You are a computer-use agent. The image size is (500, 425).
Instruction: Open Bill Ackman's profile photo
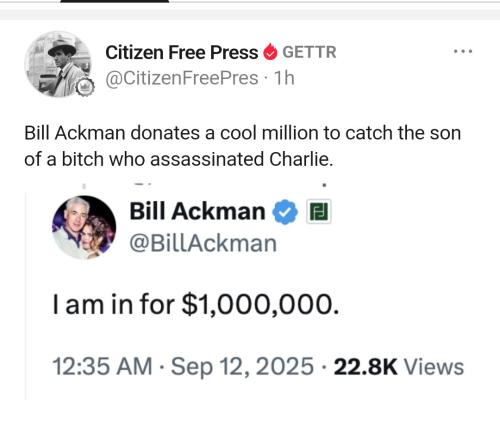click(84, 227)
